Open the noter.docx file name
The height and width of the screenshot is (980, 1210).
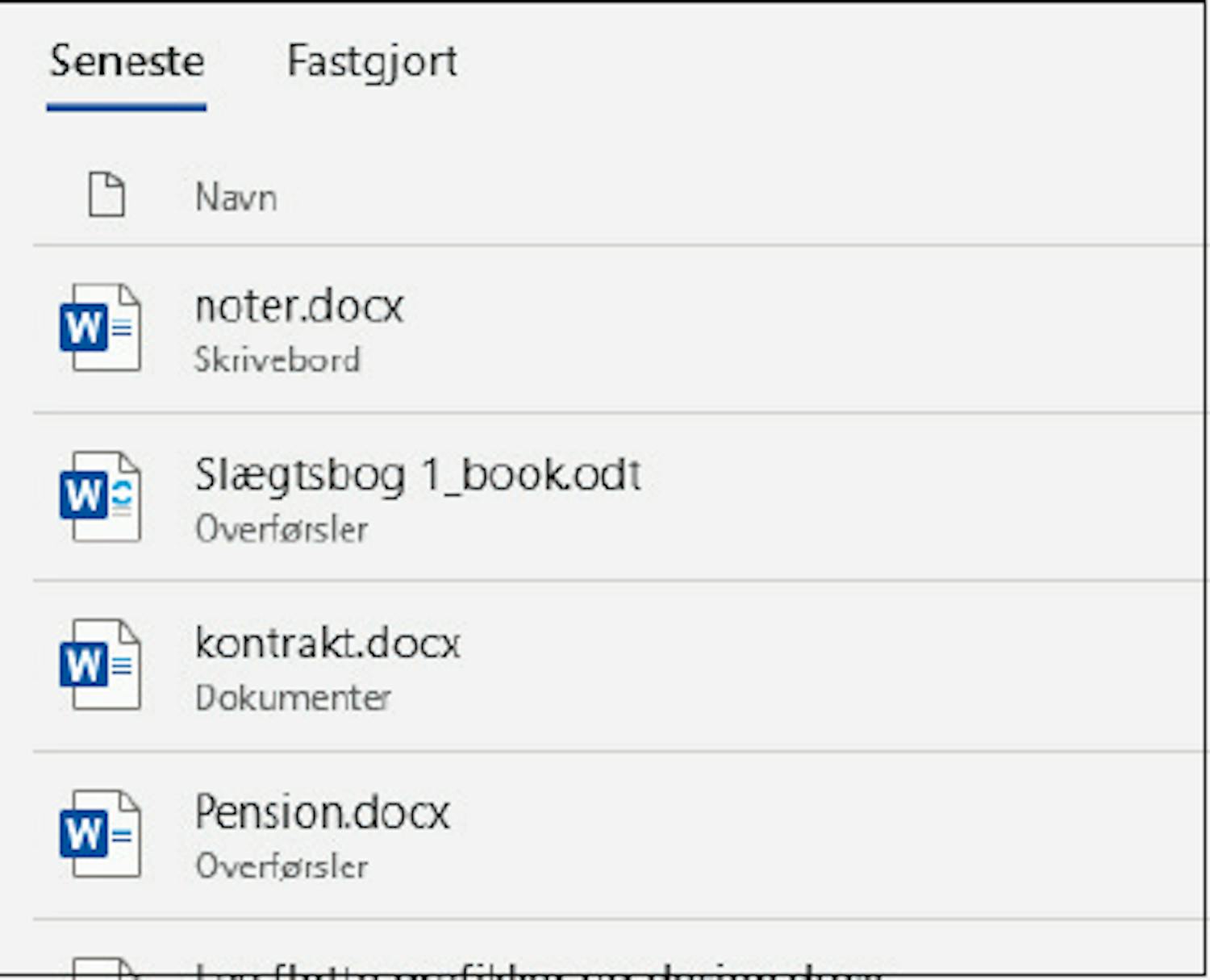299,307
